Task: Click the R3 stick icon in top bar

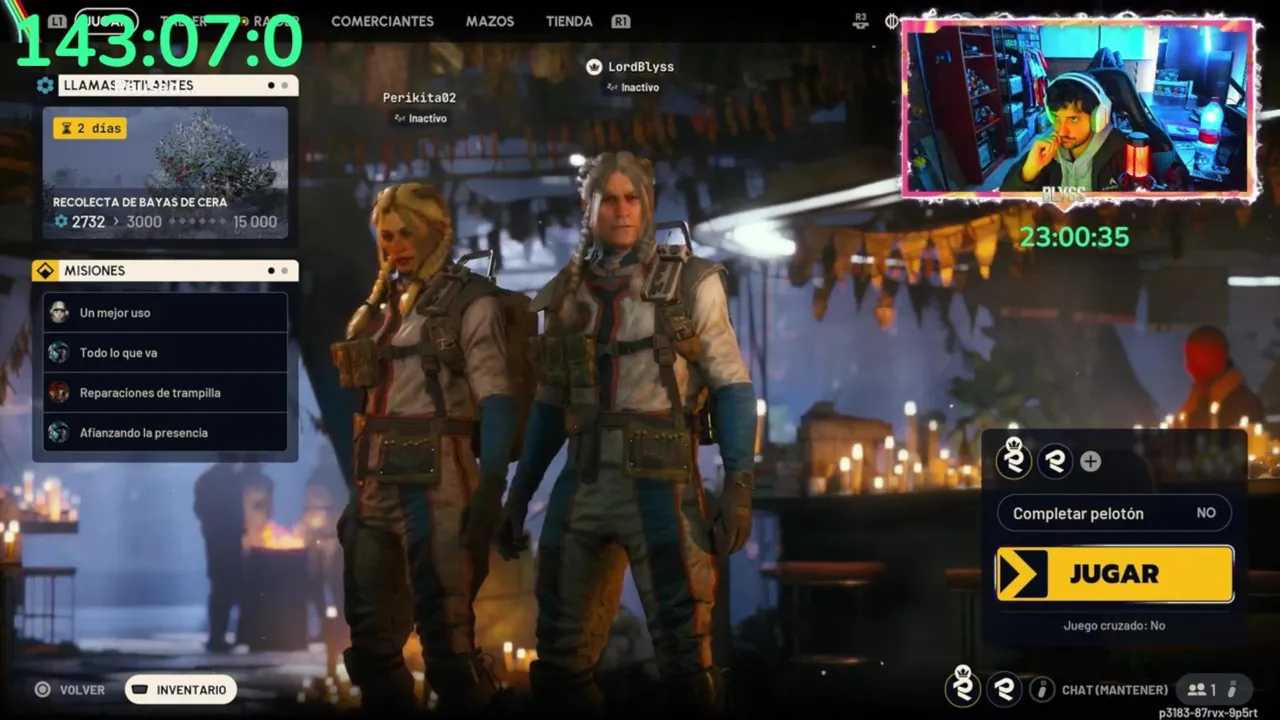Action: (x=861, y=20)
